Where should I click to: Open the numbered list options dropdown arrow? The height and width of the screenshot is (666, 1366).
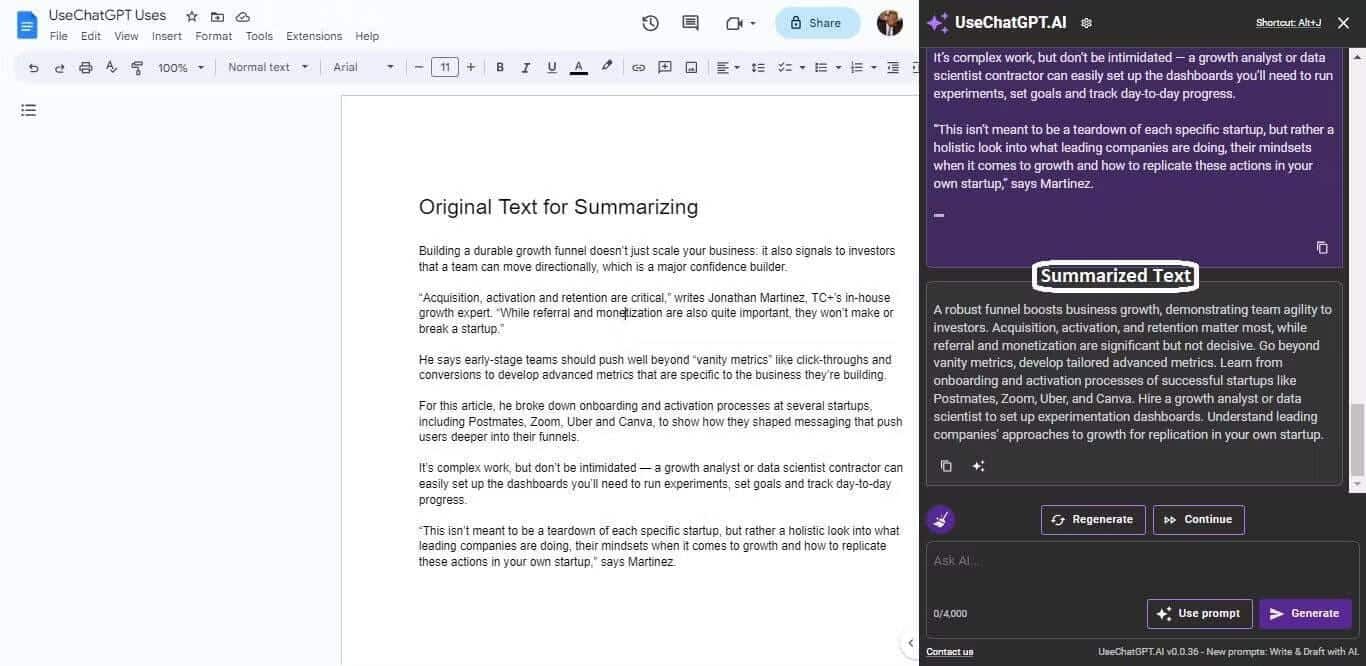point(874,67)
